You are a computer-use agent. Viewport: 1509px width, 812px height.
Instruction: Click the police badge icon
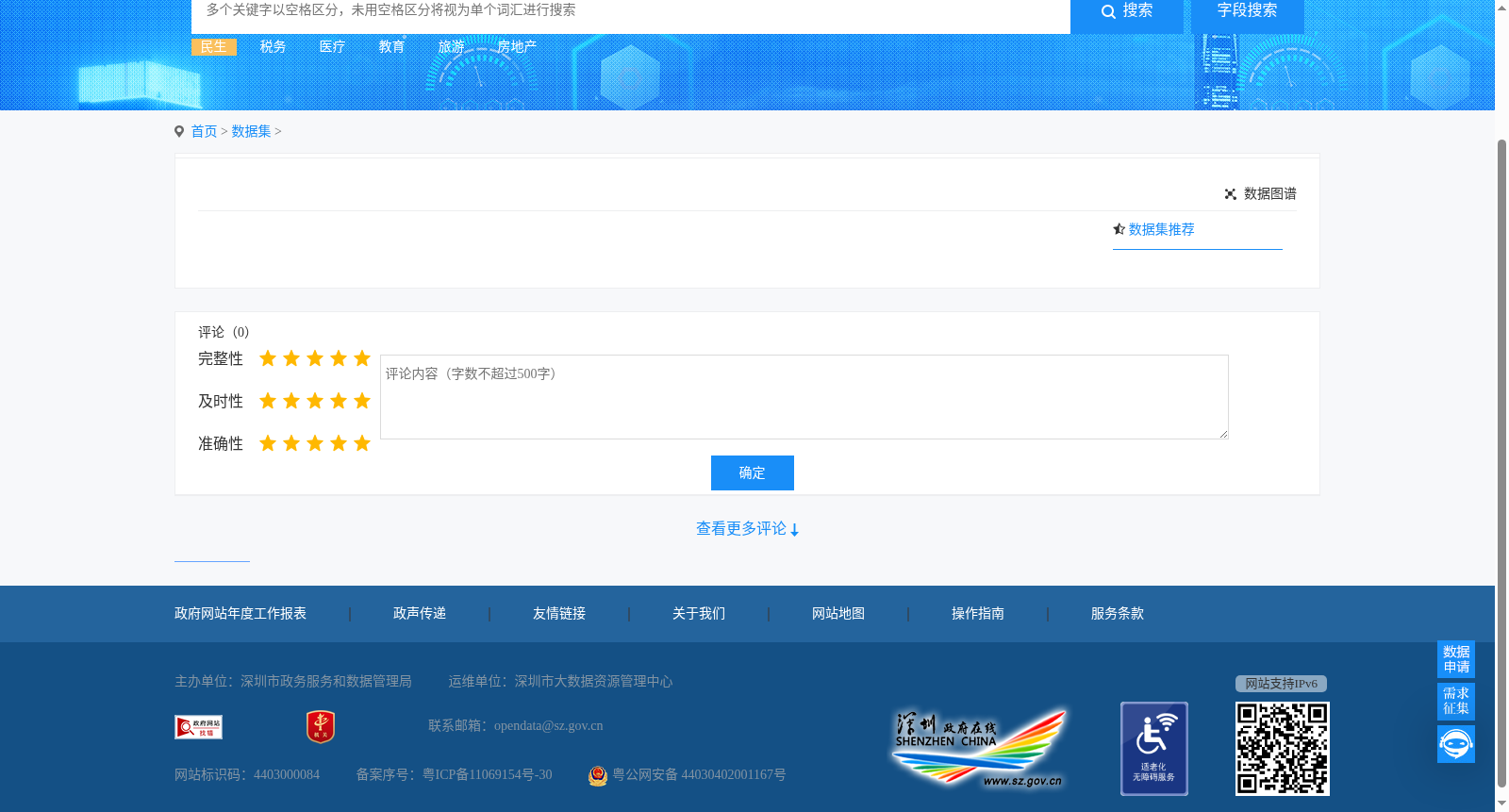pyautogui.click(x=598, y=775)
